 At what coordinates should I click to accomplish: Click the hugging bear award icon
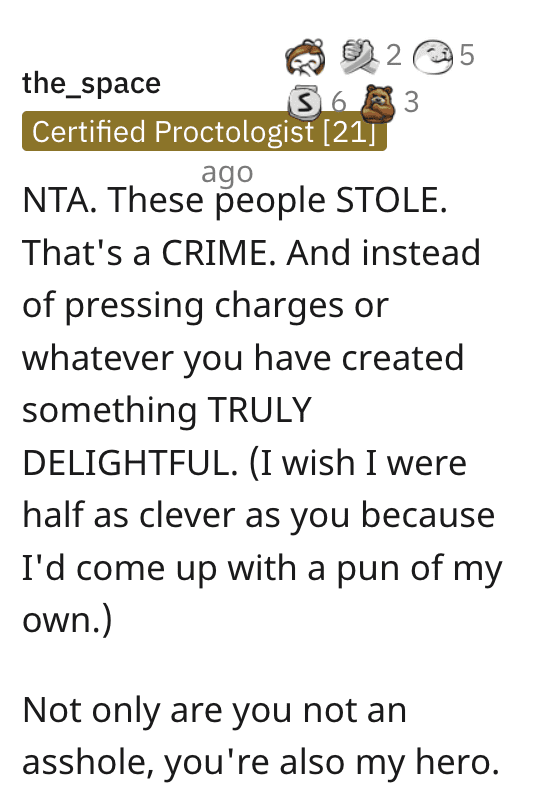point(378,104)
